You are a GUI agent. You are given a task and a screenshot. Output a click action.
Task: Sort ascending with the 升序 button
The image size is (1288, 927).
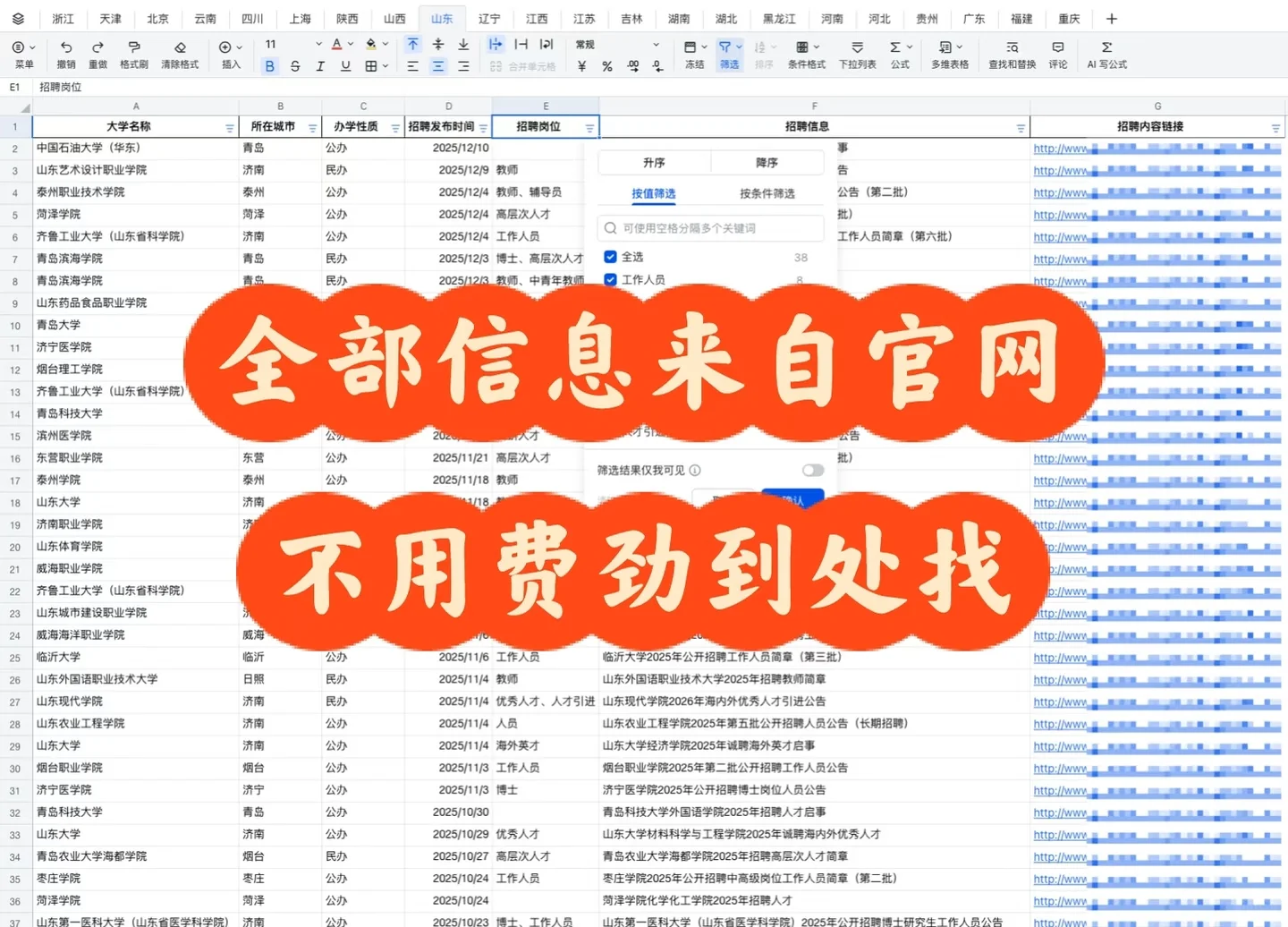click(x=653, y=162)
